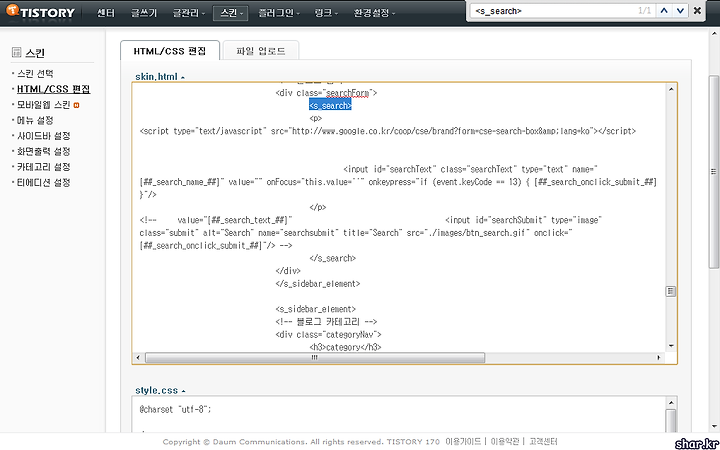This screenshot has width=720, height=450.
Task: Click the <h3>category</h3> line
Action: (345, 347)
